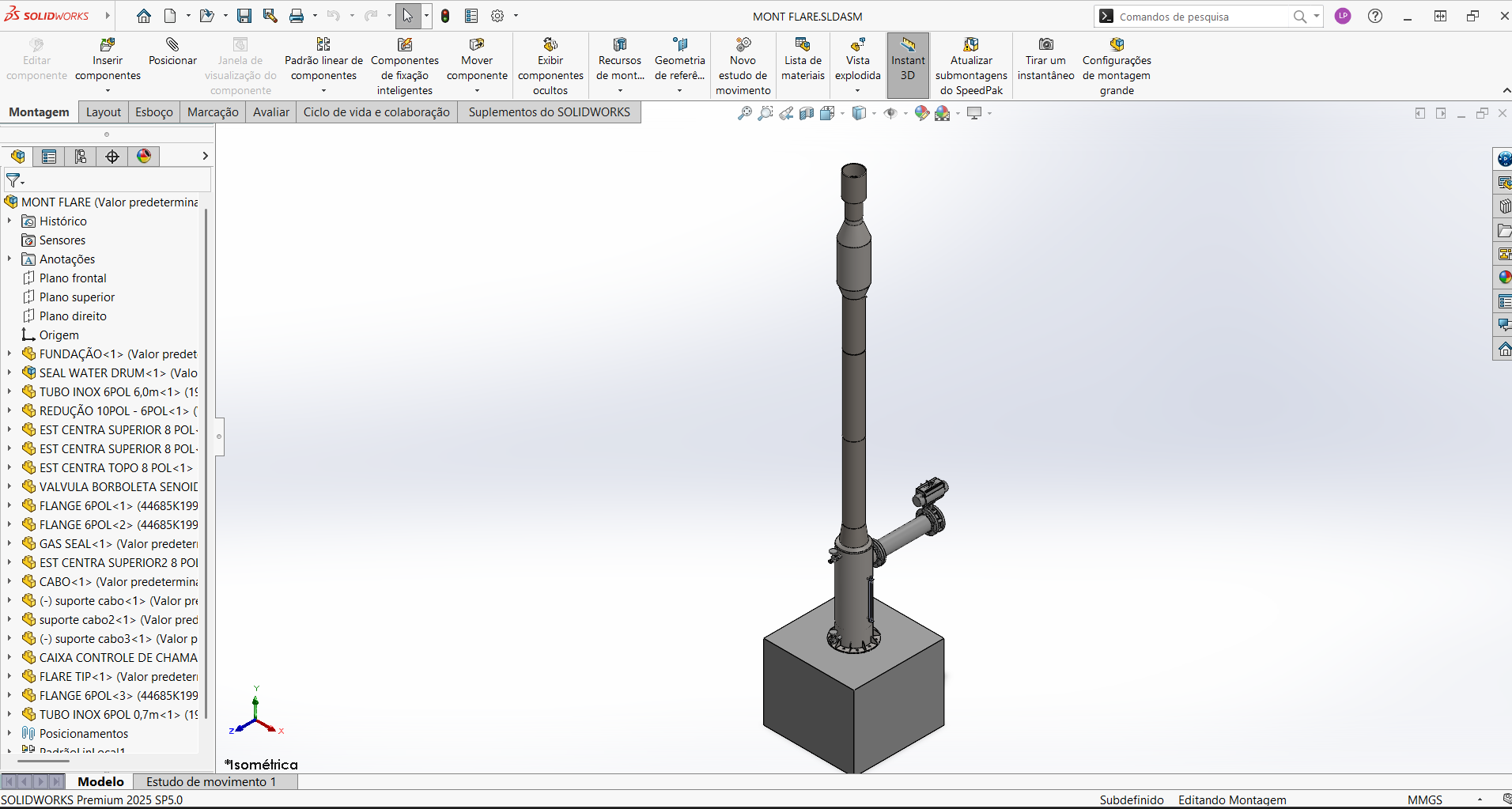The height and width of the screenshot is (809, 1512).
Task: Select VALVULA BORBOLETA component in tree
Action: click(x=119, y=486)
